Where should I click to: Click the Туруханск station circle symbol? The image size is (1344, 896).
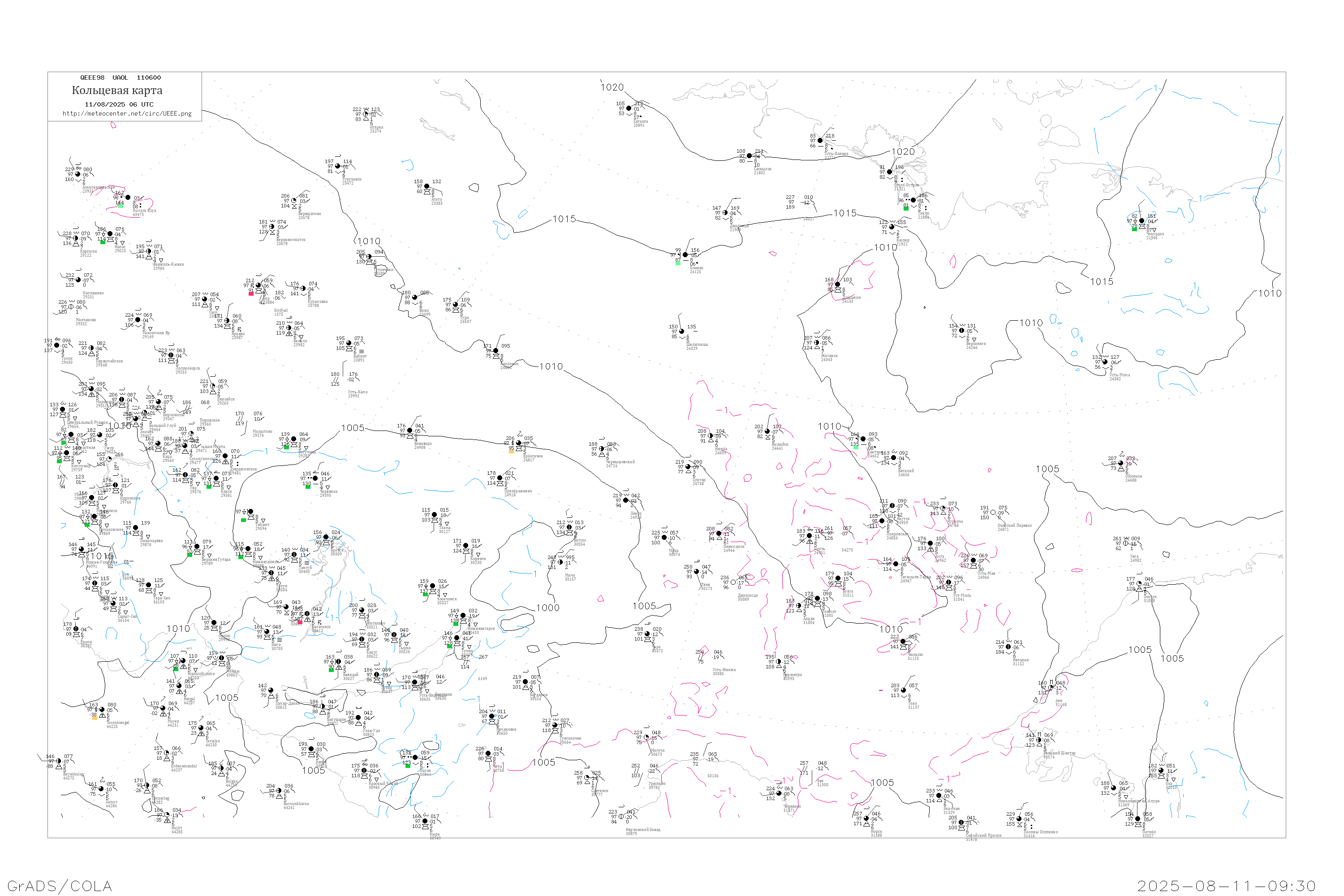coord(338,166)
